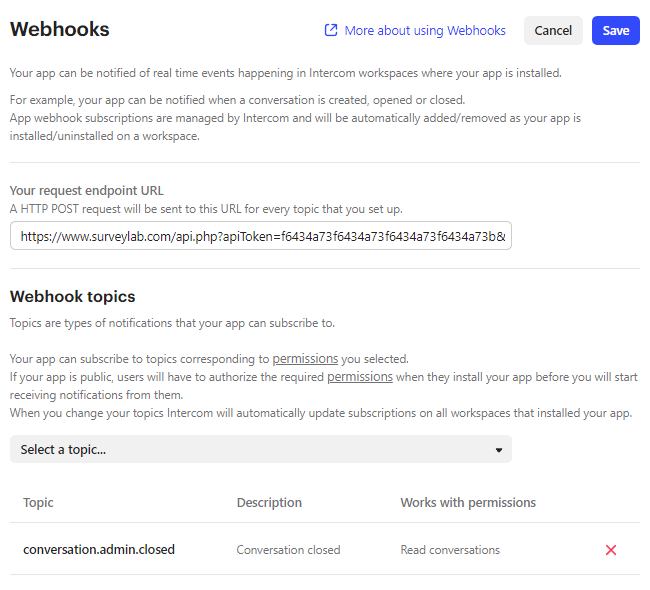Click the Works with permissions column header
Image resolution: width=650 pixels, height=590 pixels.
pos(468,503)
